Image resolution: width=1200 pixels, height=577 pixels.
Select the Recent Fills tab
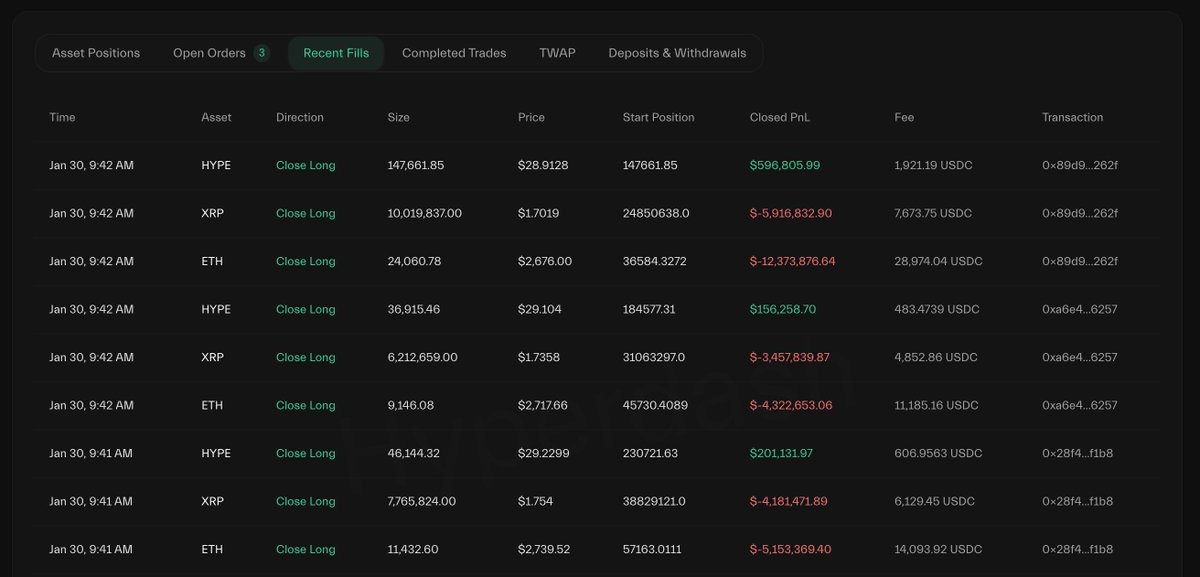point(336,53)
